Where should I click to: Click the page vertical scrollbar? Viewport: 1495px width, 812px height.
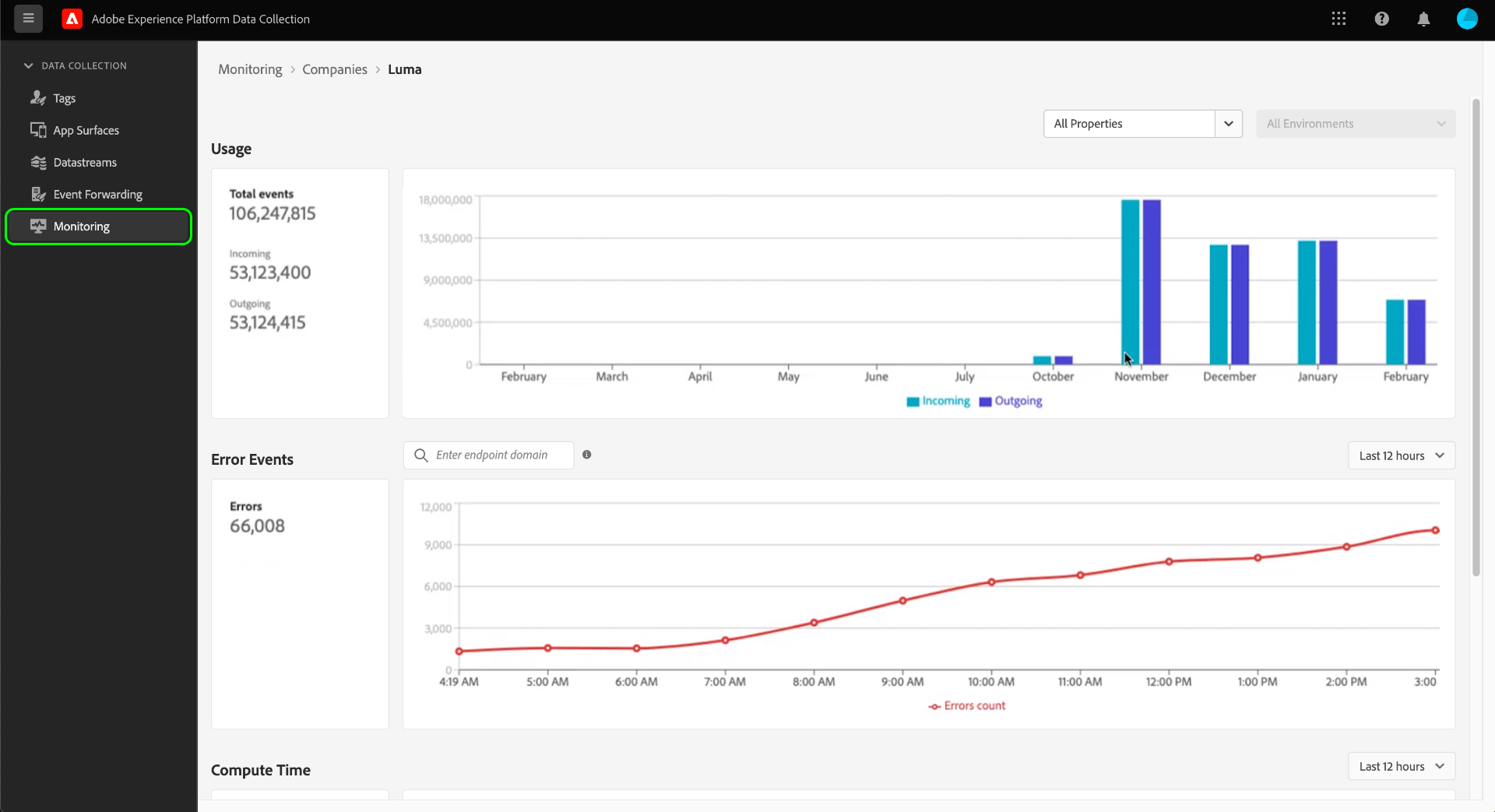coord(1476,337)
